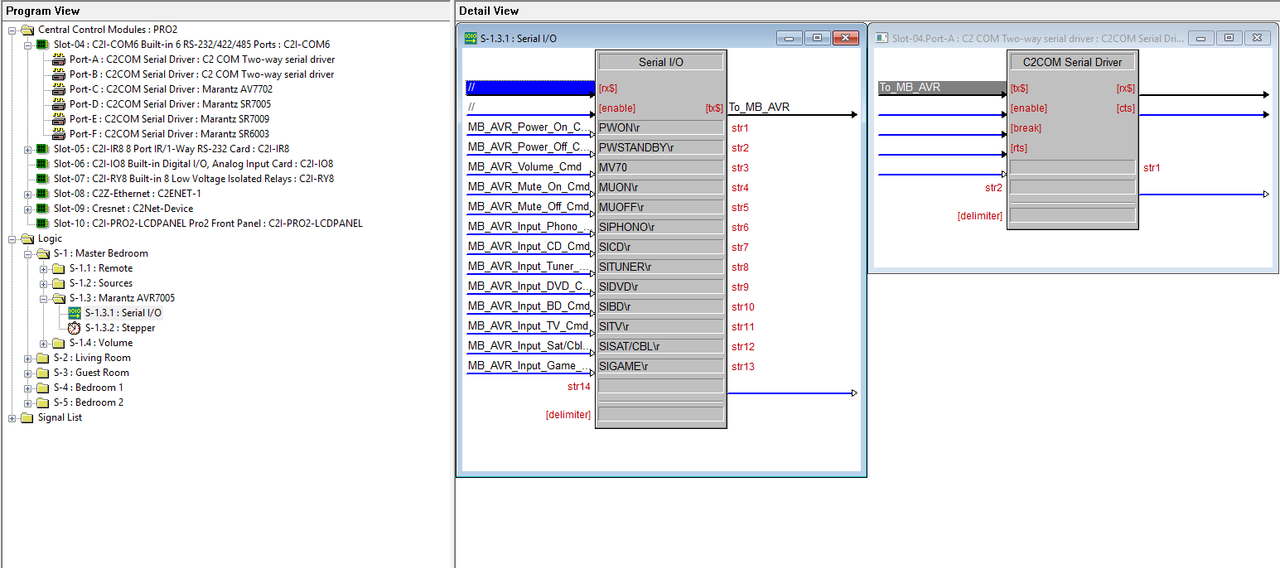Minimize the C2COM Serial Driver window
This screenshot has width=1280, height=568.
pos(1201,38)
